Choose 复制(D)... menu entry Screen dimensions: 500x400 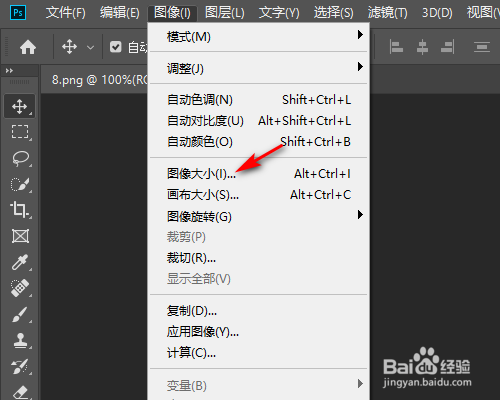tap(258, 311)
